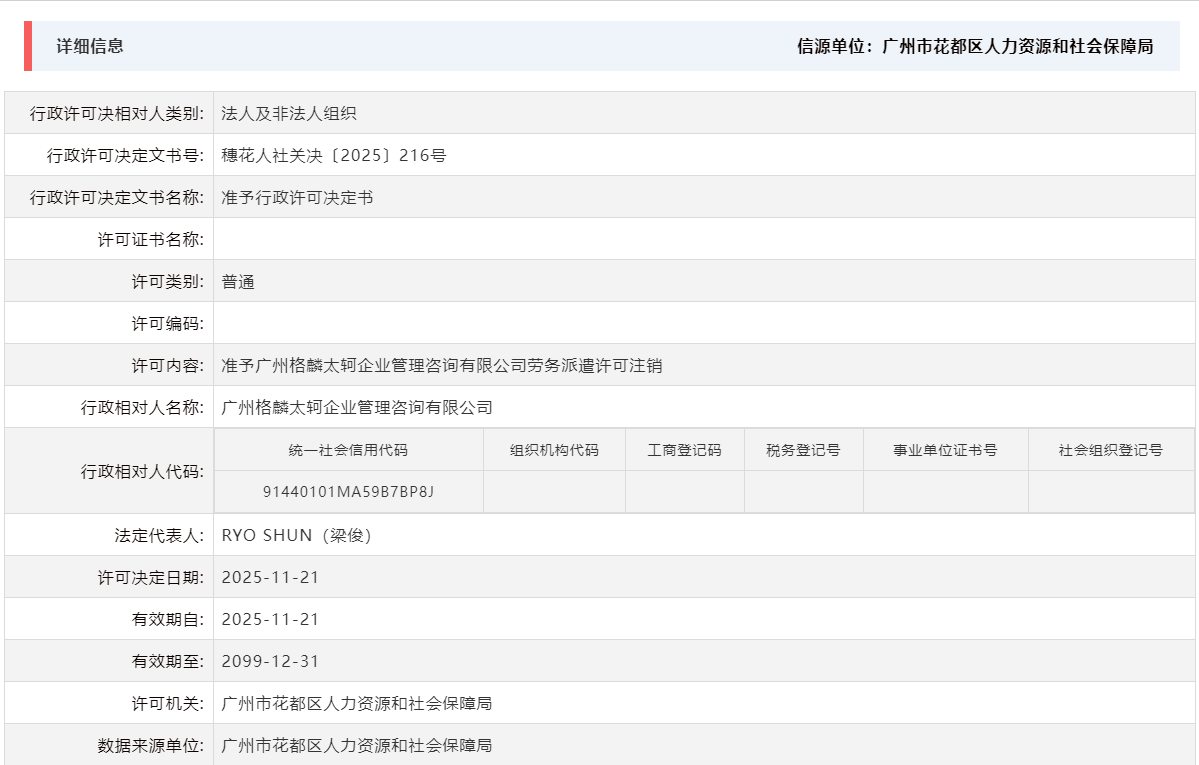Click the 社会组织登记号 column header
The height and width of the screenshot is (765, 1199).
(1111, 449)
